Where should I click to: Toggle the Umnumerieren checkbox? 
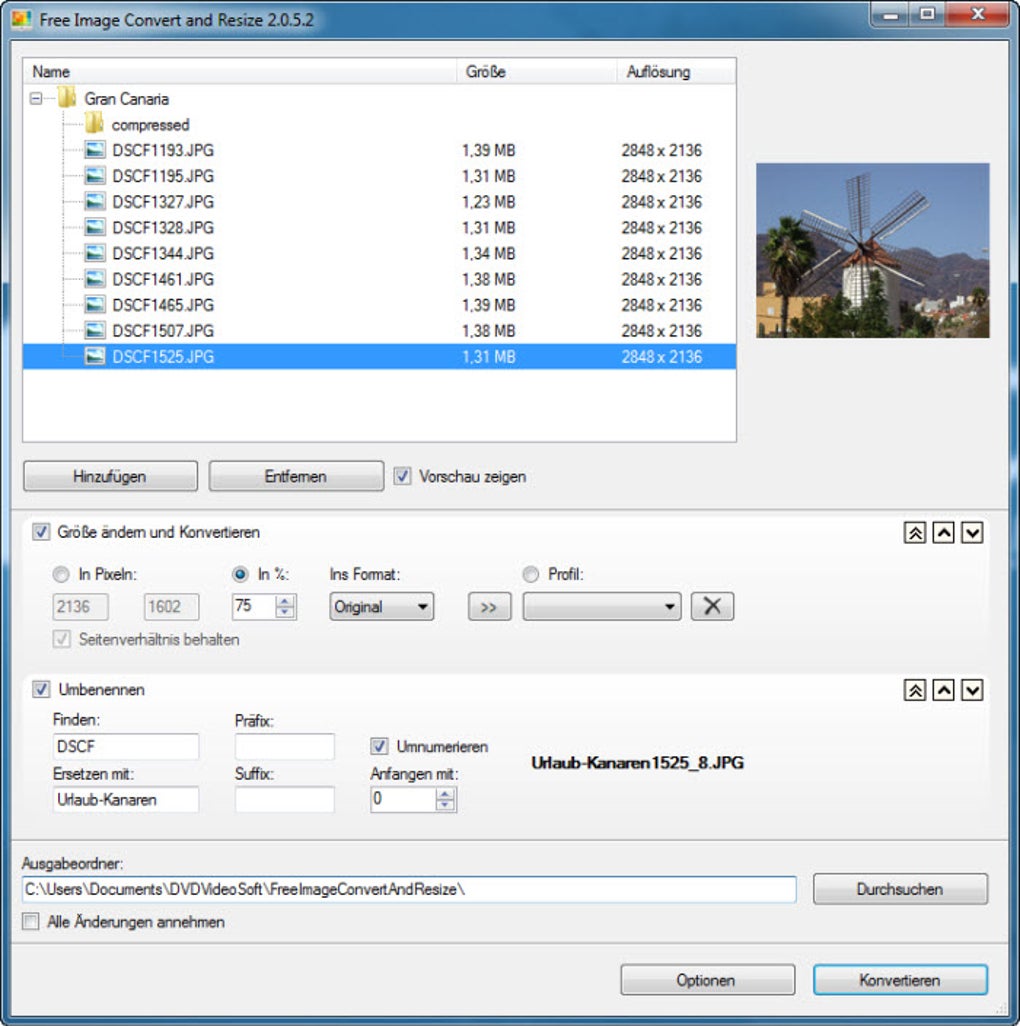(379, 746)
